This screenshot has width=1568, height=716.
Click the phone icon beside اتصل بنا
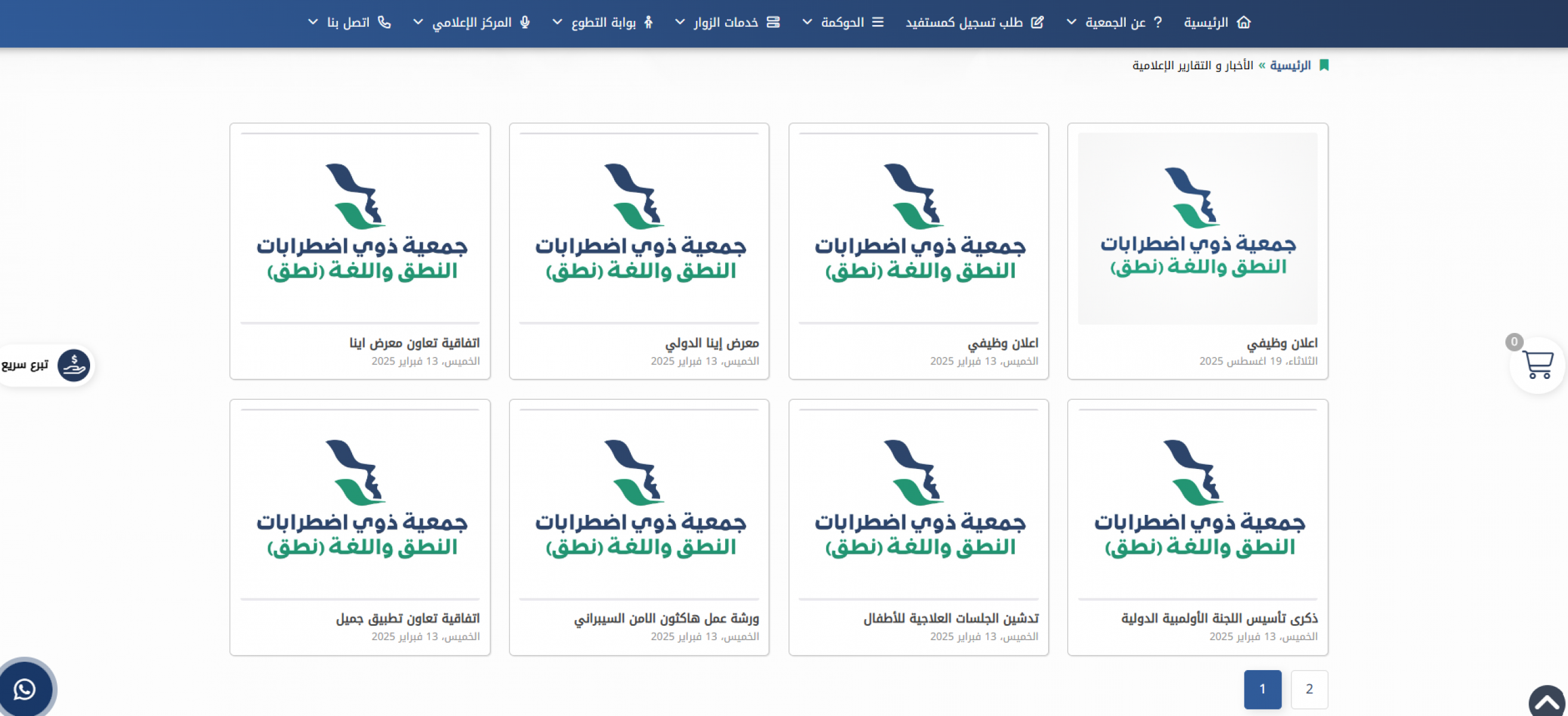pos(384,23)
